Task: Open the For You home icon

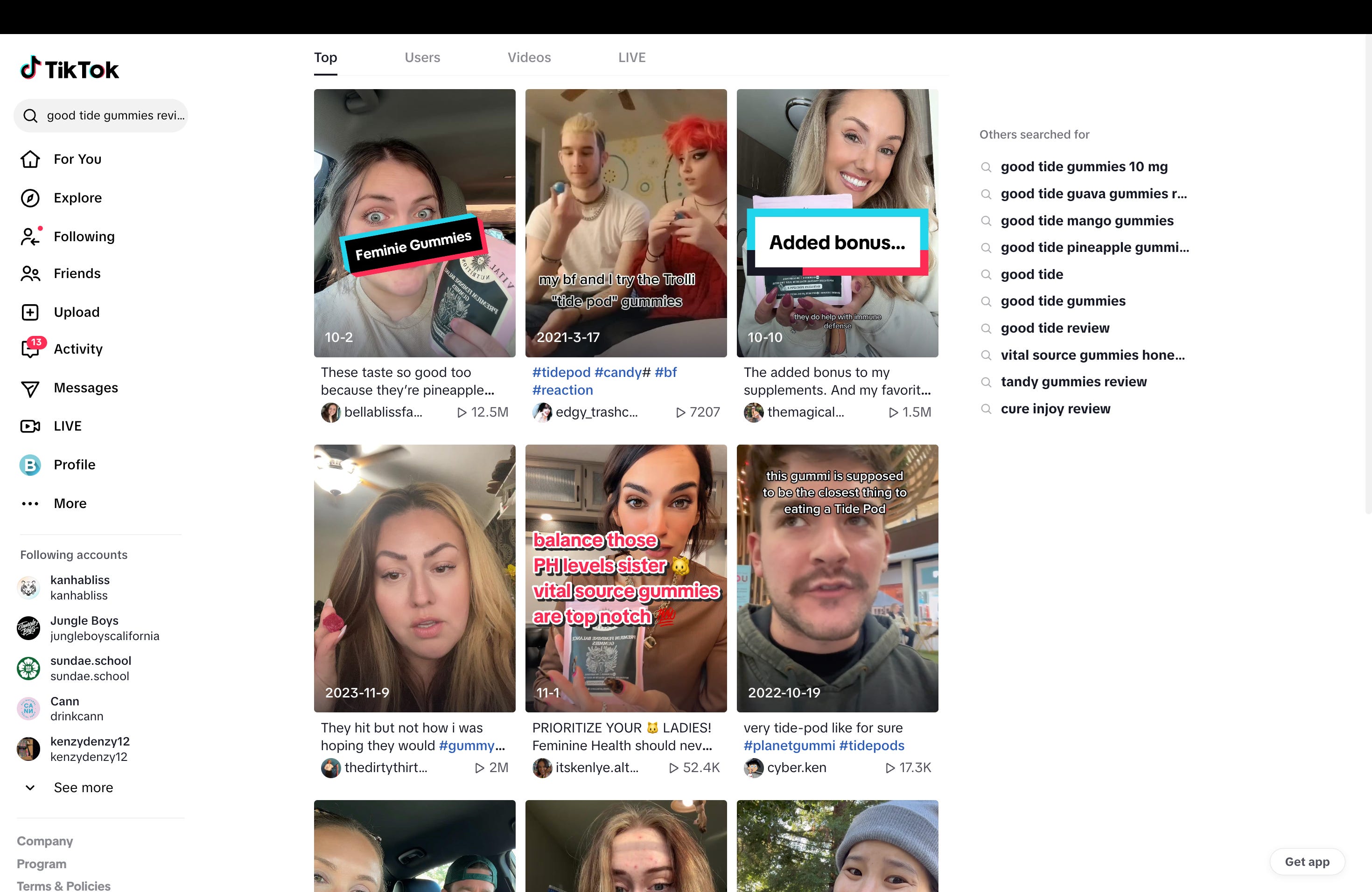Action: 30,159
